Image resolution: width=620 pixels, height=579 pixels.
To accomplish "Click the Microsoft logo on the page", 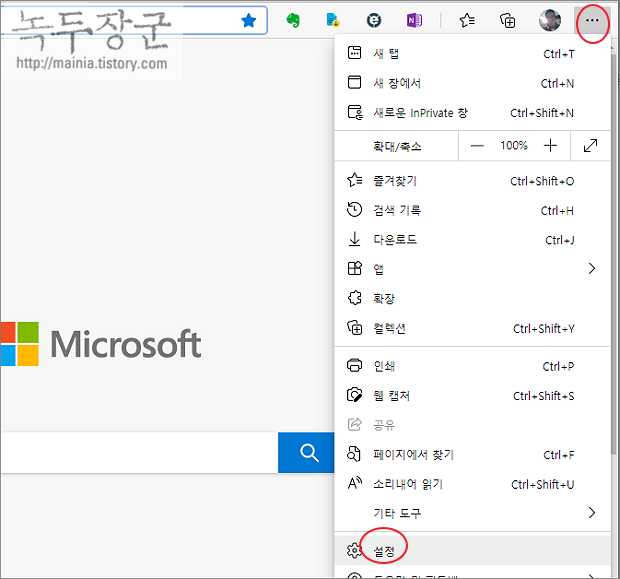I will pyautogui.click(x=101, y=344).
